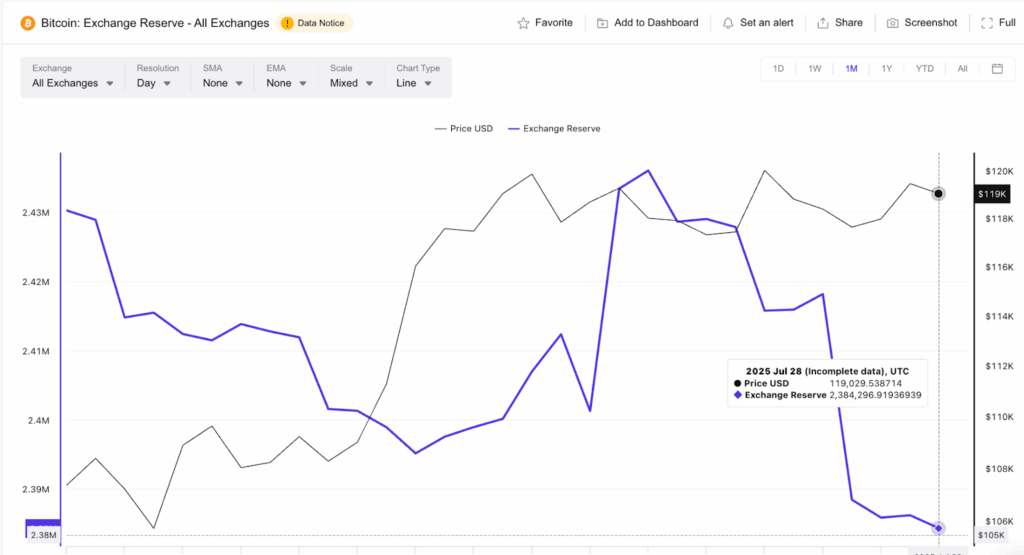Screen dimensions: 1024x555
Task: Toggle Price USD series in legend
Action: point(463,129)
